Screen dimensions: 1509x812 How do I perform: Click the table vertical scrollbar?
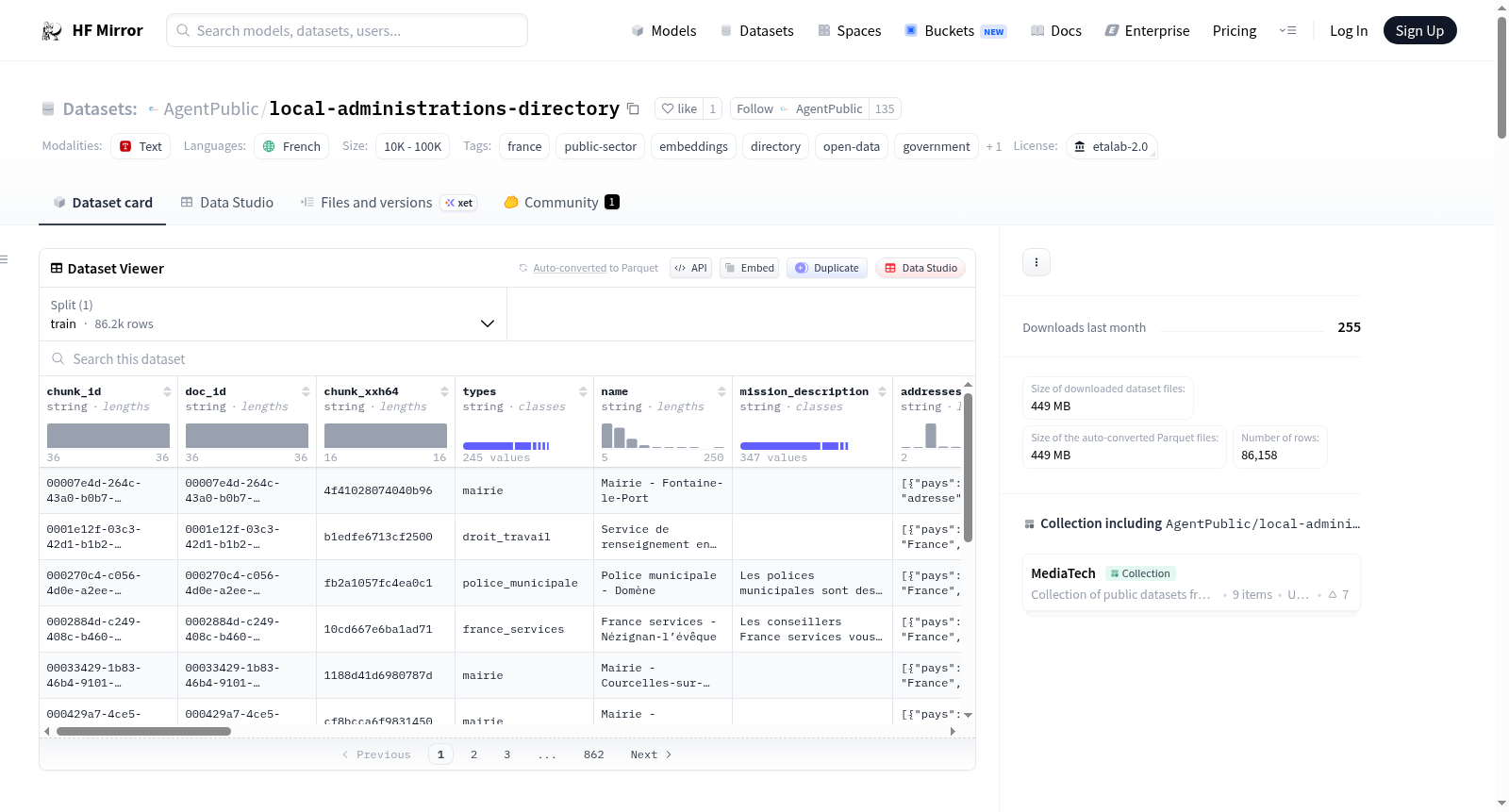point(968,467)
